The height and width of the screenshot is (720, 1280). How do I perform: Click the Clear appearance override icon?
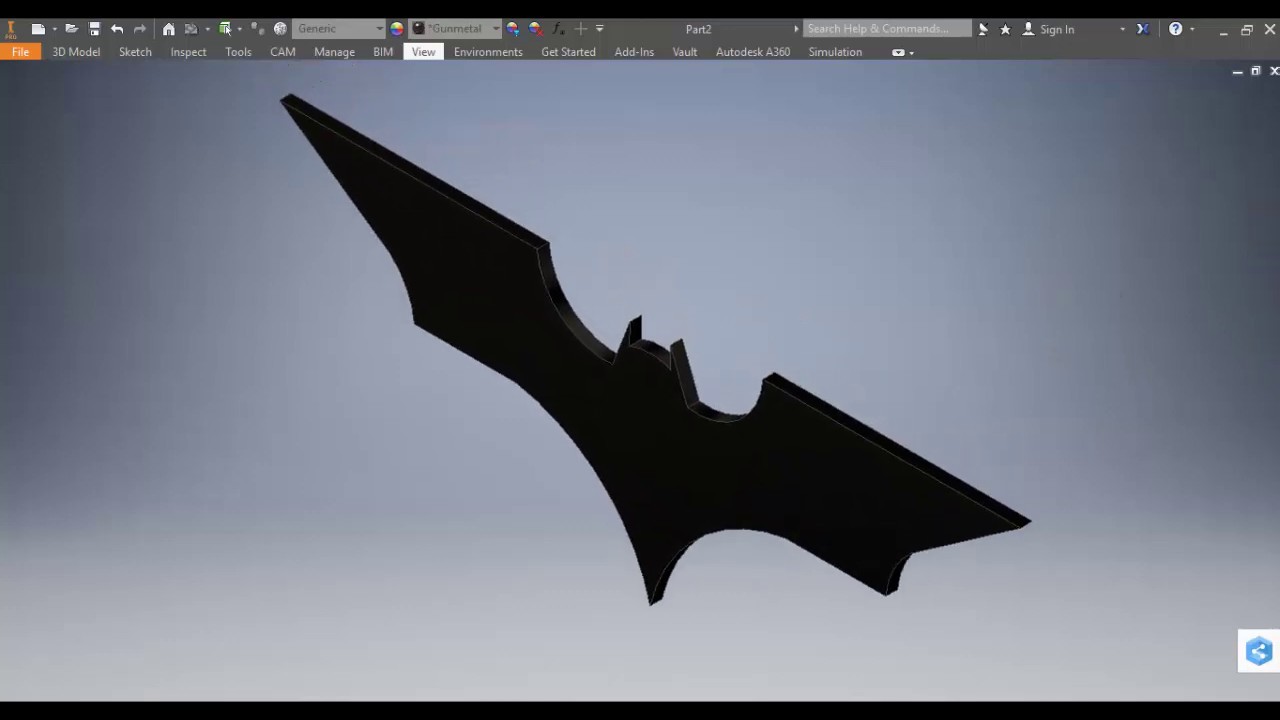point(535,29)
